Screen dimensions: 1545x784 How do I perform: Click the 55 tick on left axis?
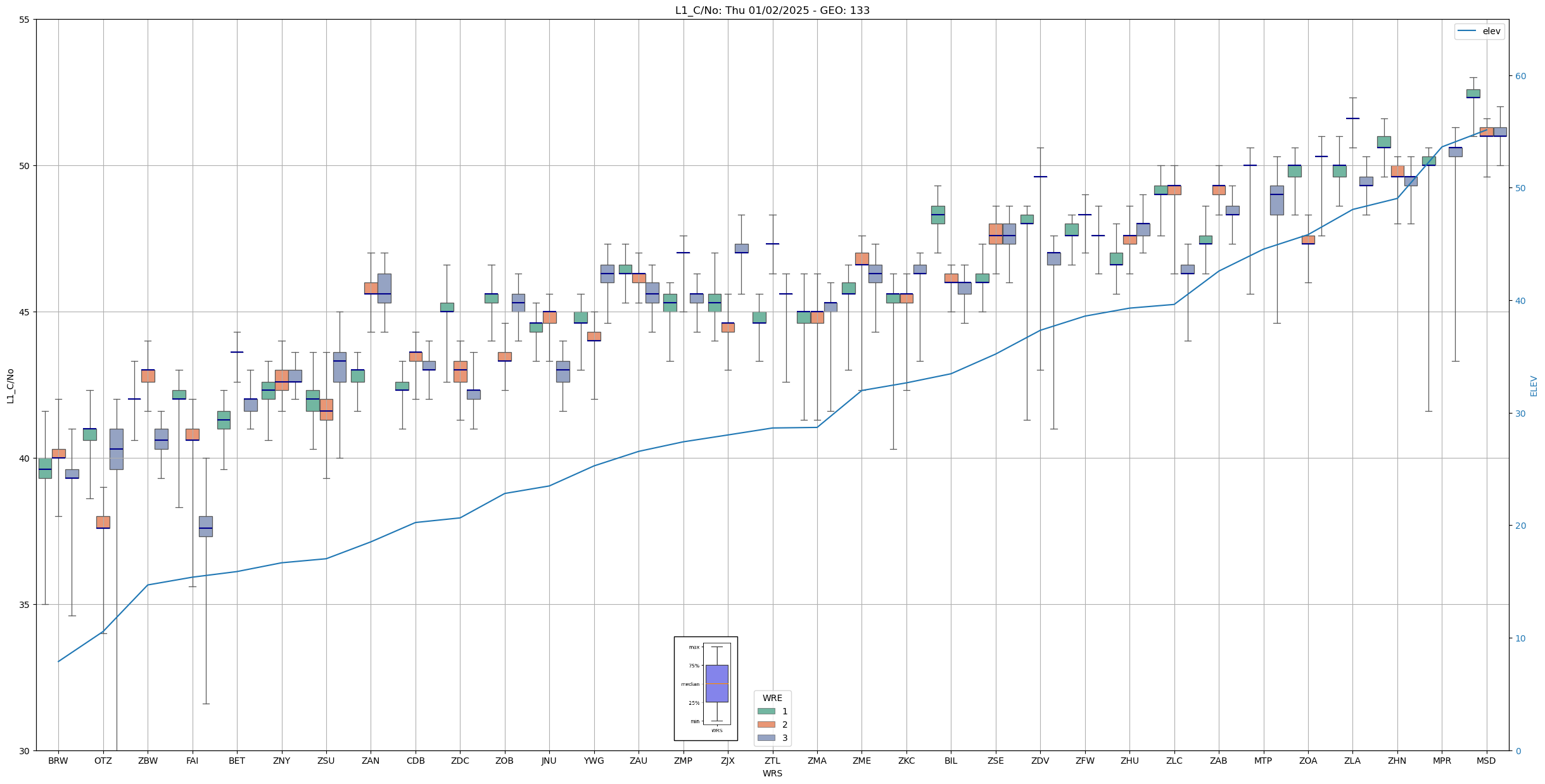[x=24, y=20]
